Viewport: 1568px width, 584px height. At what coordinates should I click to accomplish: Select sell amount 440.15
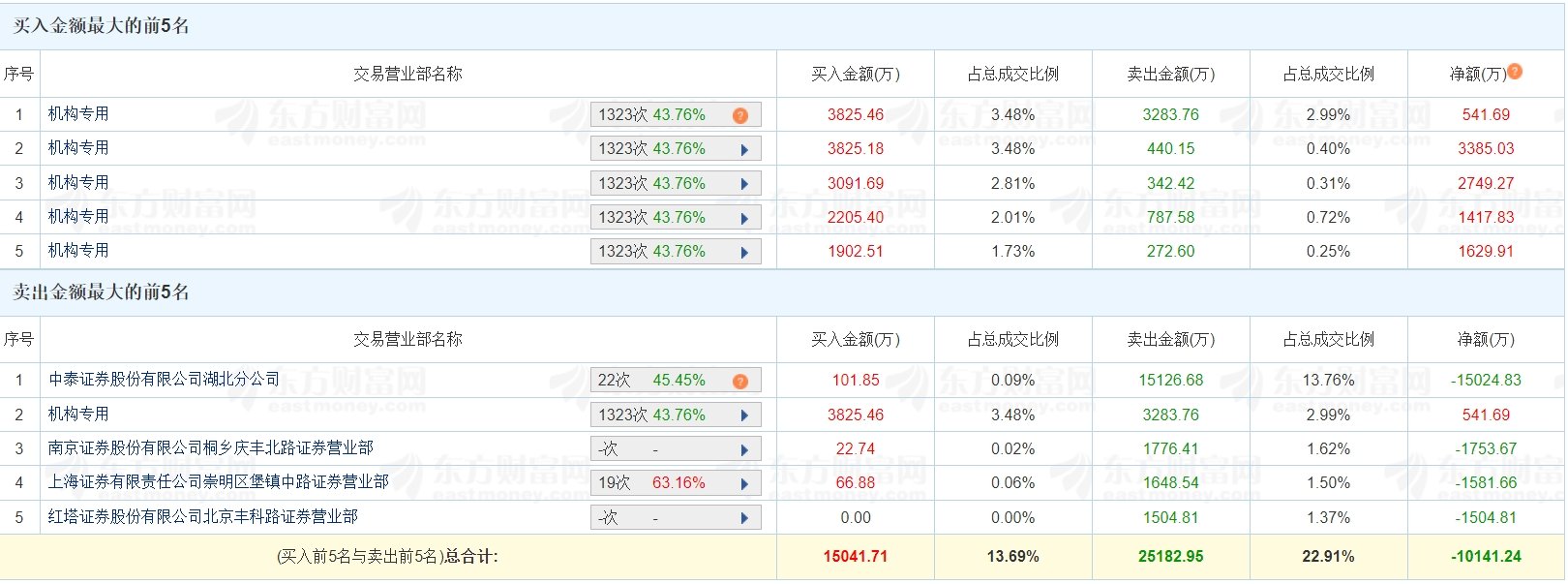coord(1171,148)
